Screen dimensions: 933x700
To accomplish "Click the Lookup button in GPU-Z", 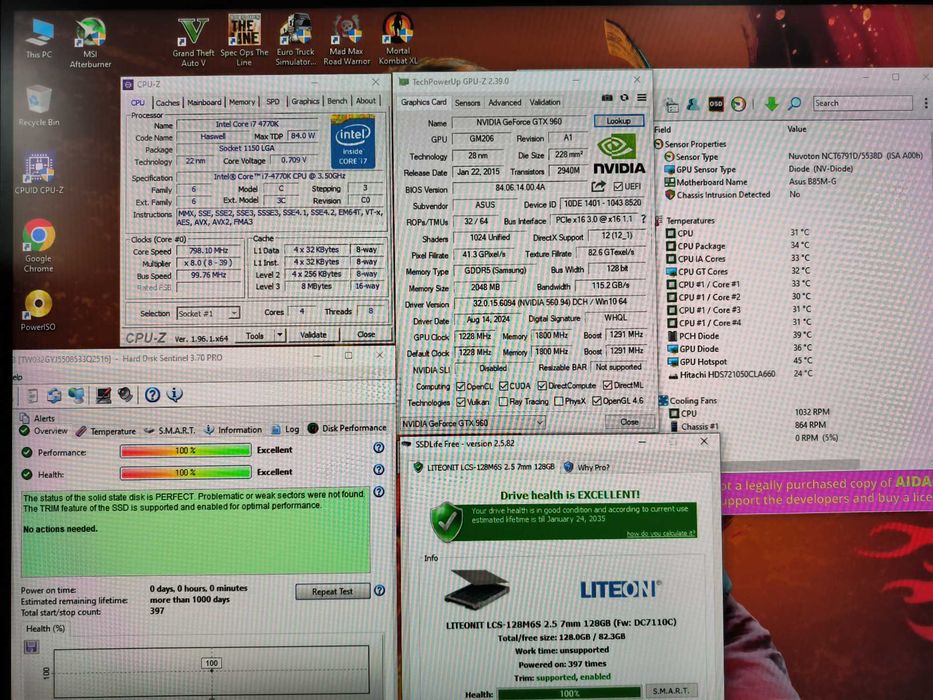I will coord(618,121).
